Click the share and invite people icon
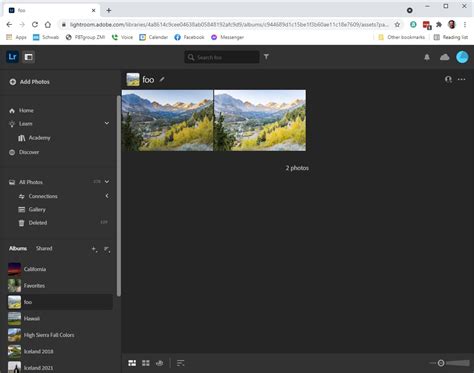 [448, 79]
